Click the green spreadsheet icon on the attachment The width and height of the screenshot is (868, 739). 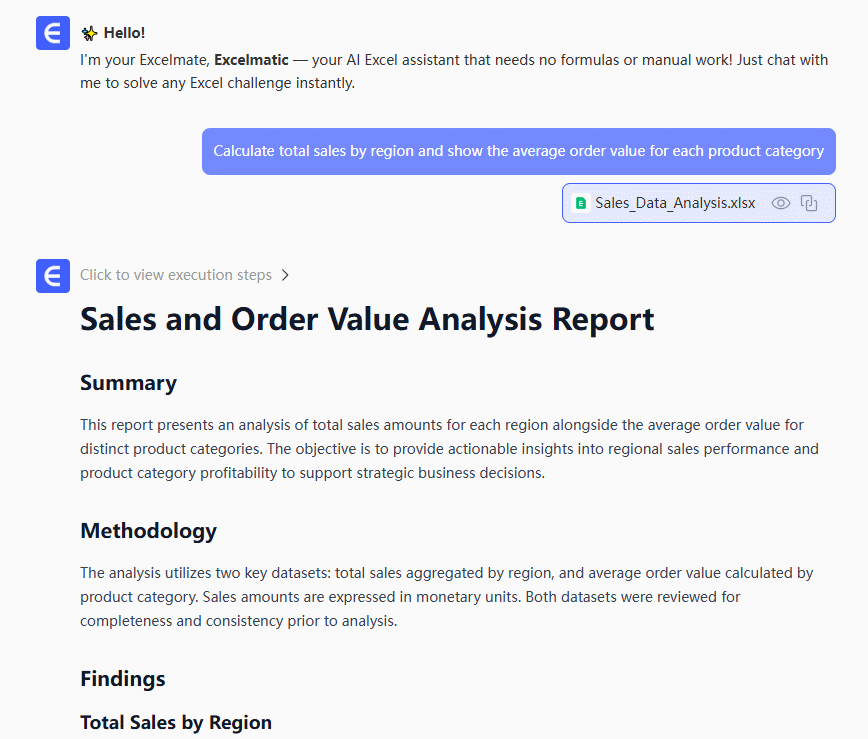[580, 203]
